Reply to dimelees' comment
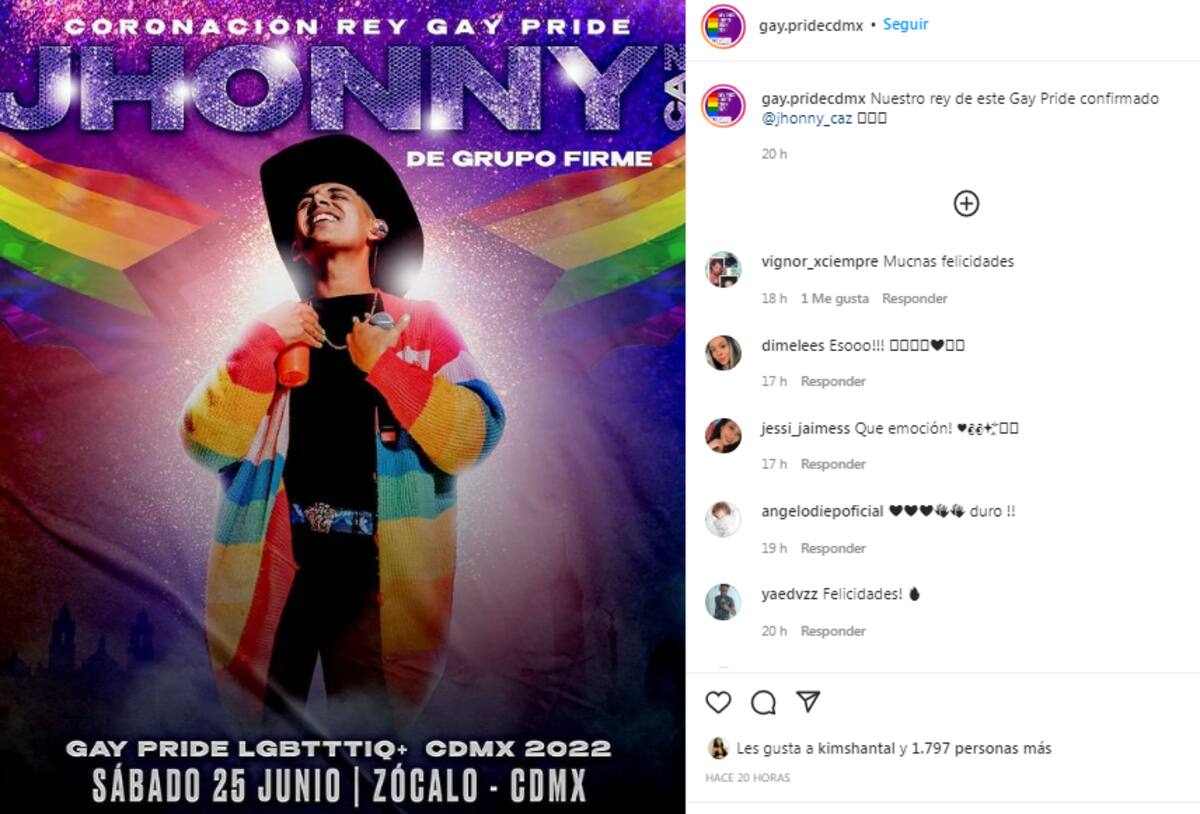Viewport: 1200px width, 814px height. pos(833,381)
